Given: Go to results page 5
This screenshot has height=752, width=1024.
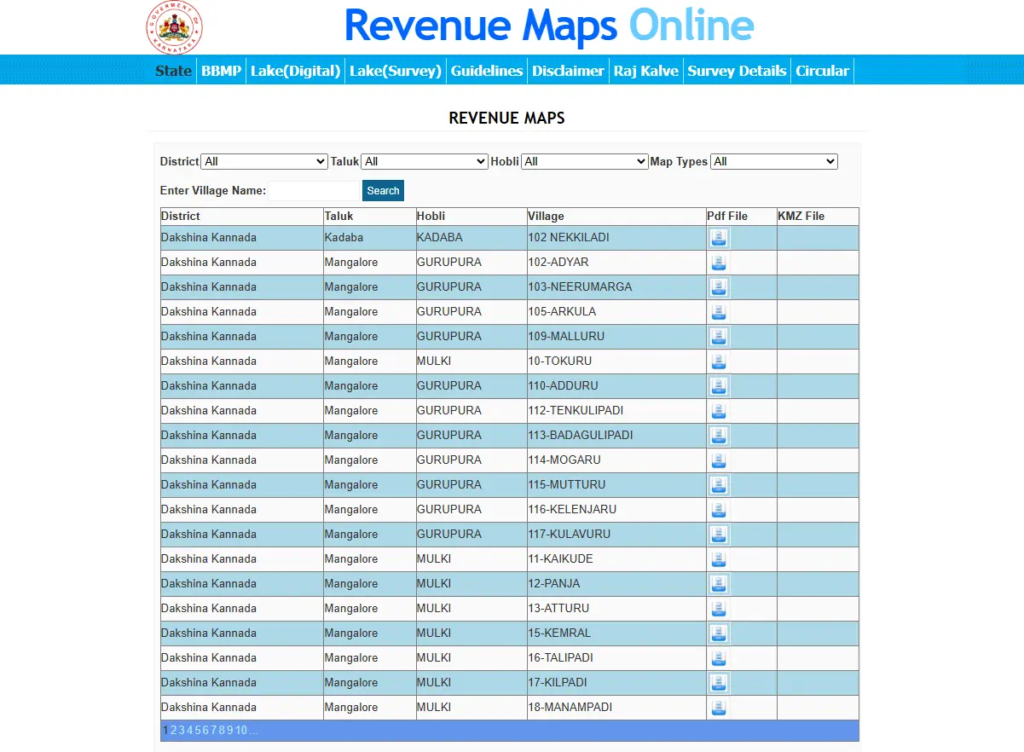Looking at the screenshot, I should pyautogui.click(x=198, y=730).
